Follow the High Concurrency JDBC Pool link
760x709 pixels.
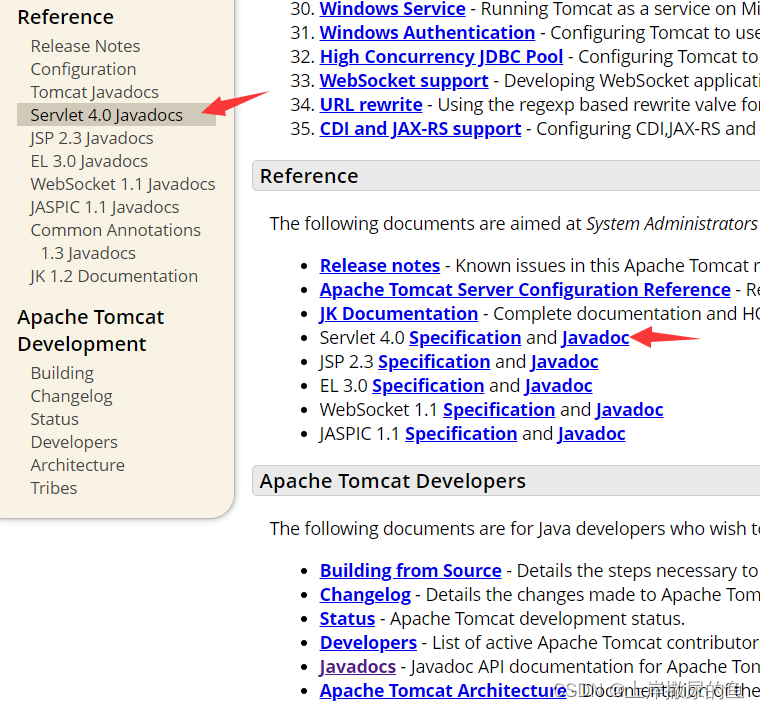click(x=441, y=57)
